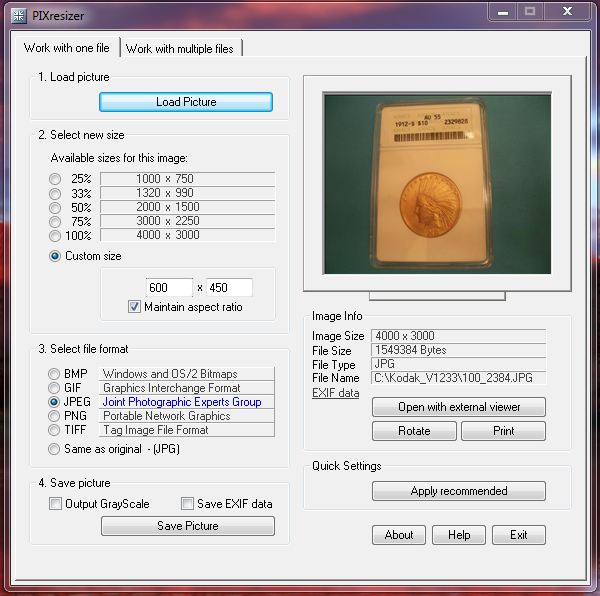The height and width of the screenshot is (596, 600).
Task: Click Open with external viewer button
Action: pos(459,407)
